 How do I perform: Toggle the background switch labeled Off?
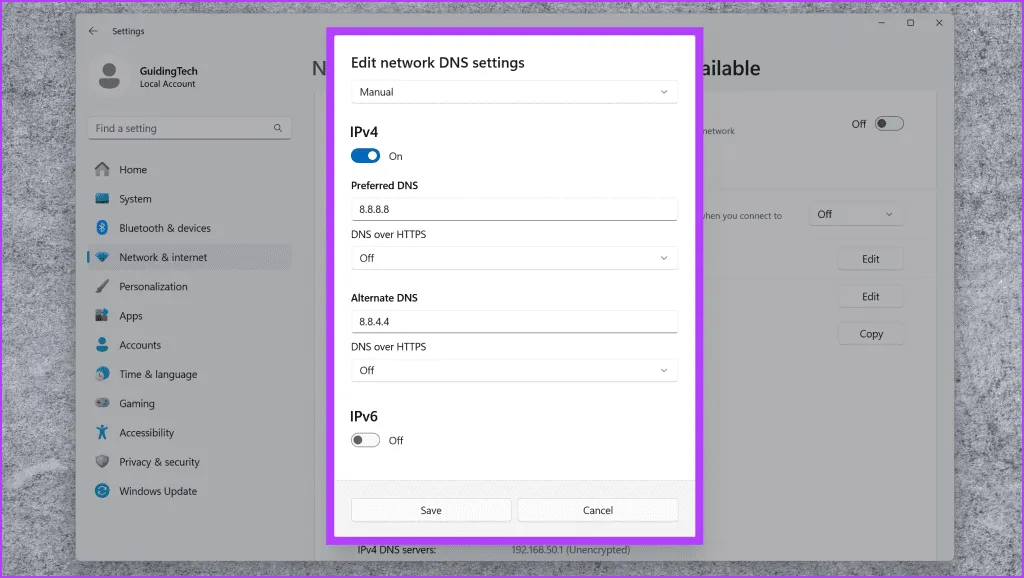(x=888, y=124)
